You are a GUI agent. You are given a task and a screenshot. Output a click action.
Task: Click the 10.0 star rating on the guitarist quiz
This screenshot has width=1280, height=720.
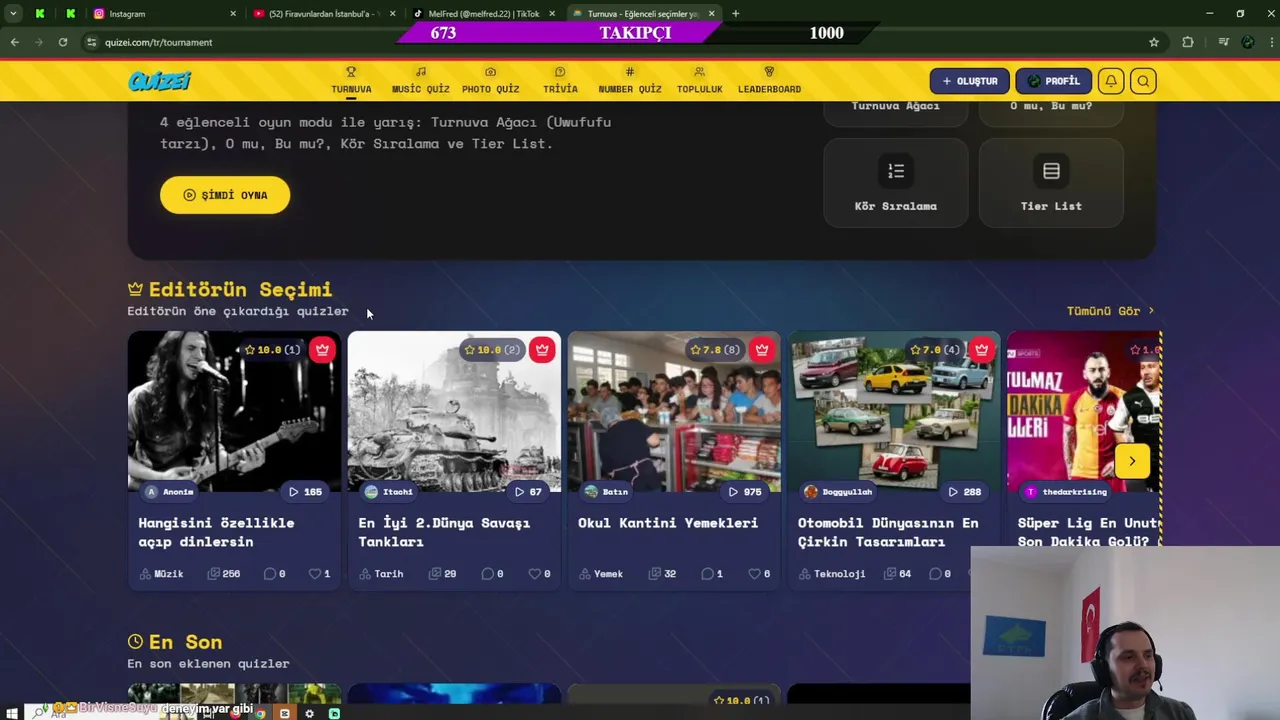pos(271,350)
